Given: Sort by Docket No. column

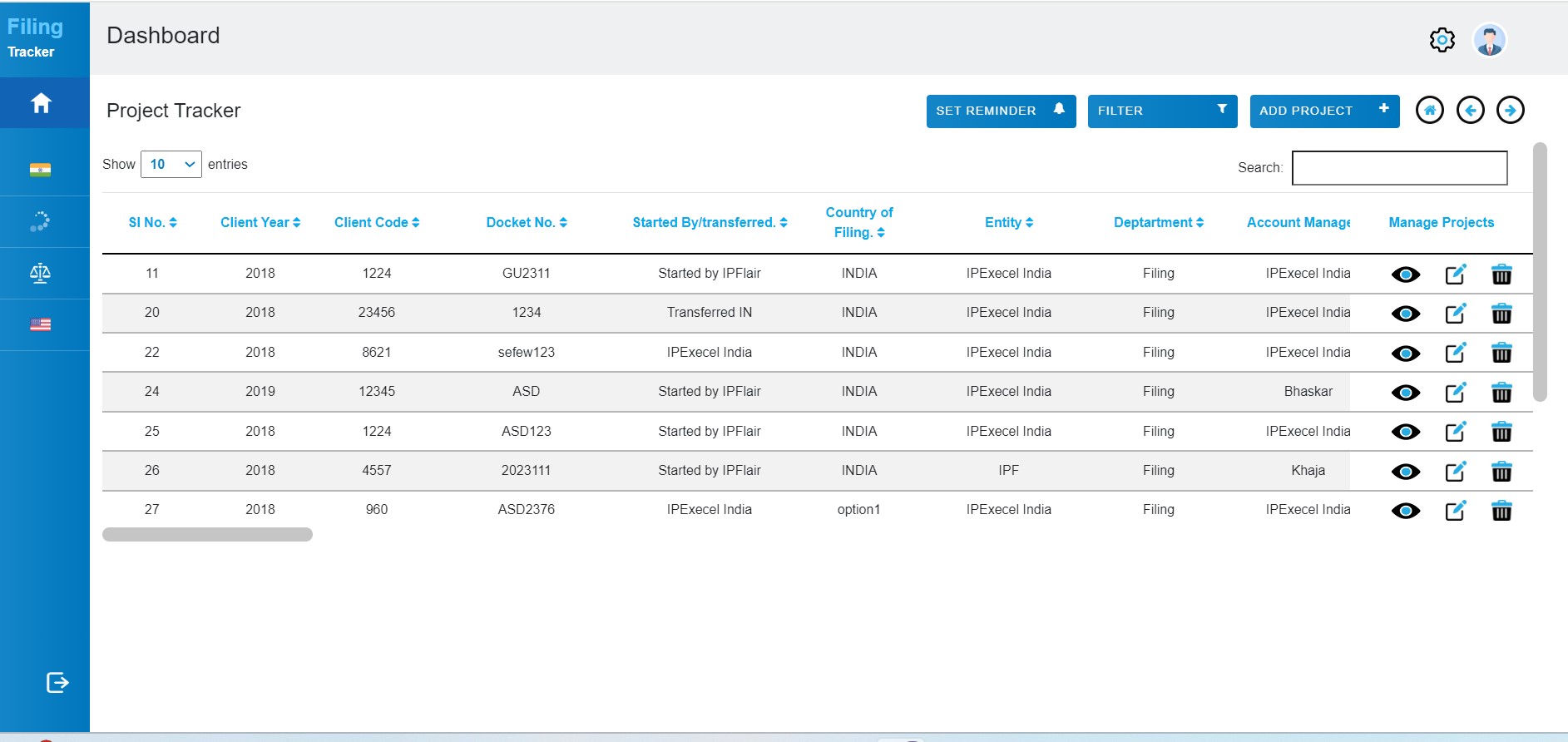Looking at the screenshot, I should tap(527, 222).
